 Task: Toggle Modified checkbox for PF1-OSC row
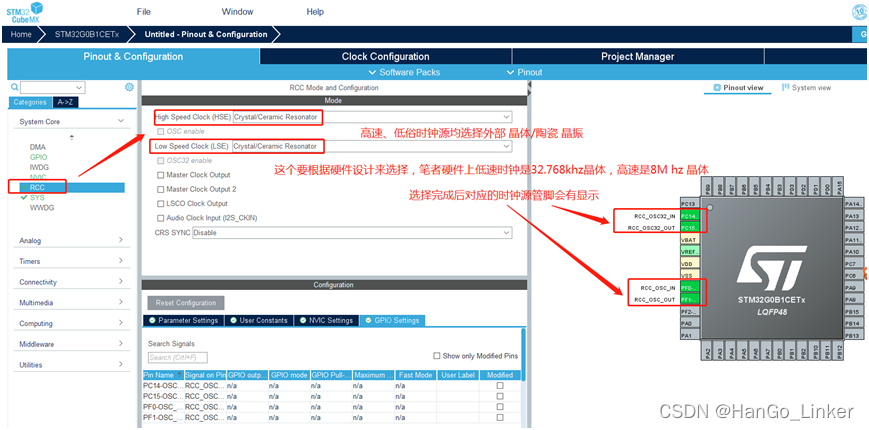500,417
